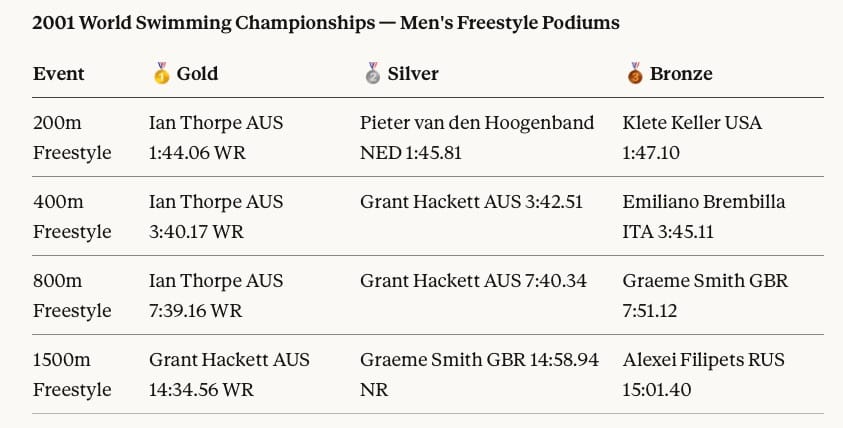Viewport: 843px width, 428px height.
Task: Select the 800m Freestyle event cell
Action: pyautogui.click(x=72, y=295)
